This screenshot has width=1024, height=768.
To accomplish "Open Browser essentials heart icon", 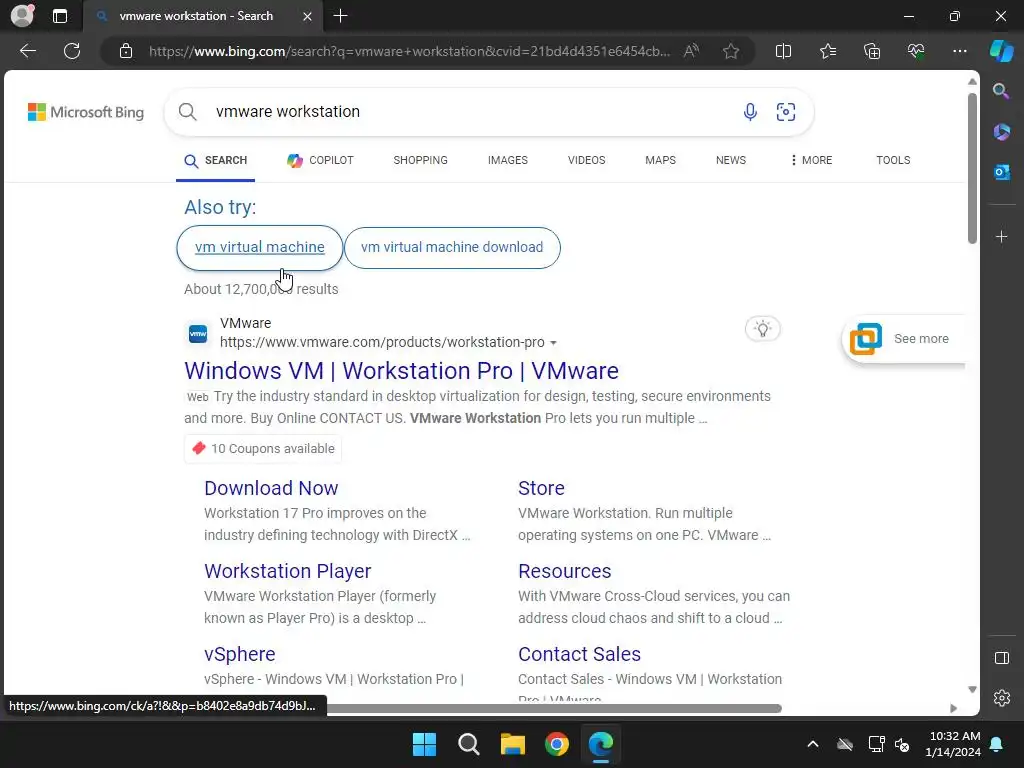I will 916,51.
